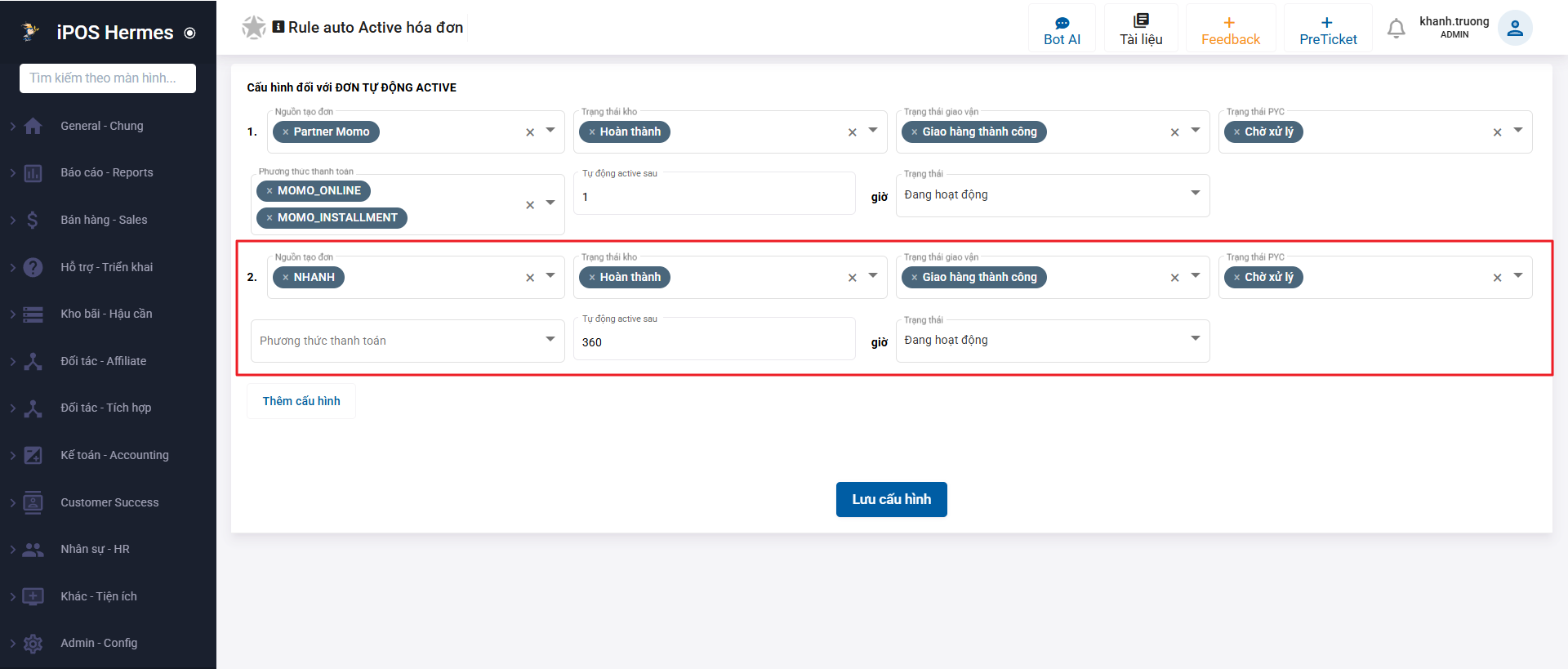Open the empty Phương thức thanh toán dropdown
This screenshot has height=669, width=1568.
click(408, 341)
